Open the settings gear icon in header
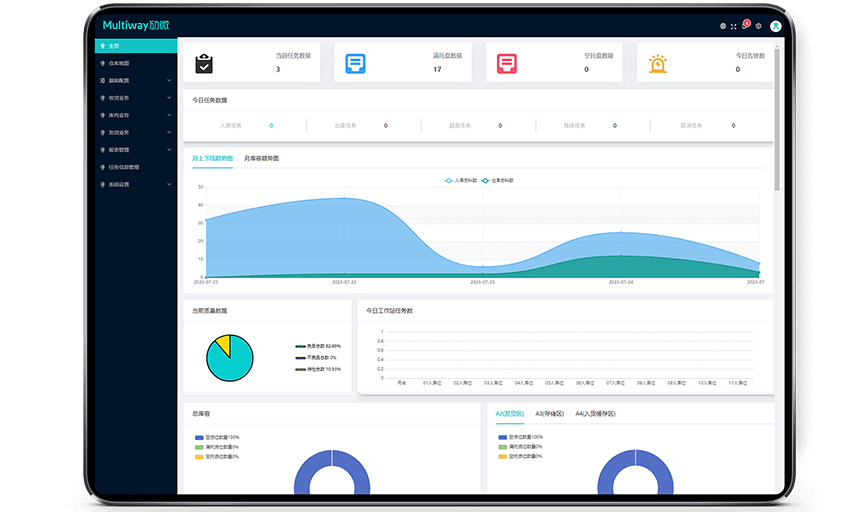 coord(758,25)
